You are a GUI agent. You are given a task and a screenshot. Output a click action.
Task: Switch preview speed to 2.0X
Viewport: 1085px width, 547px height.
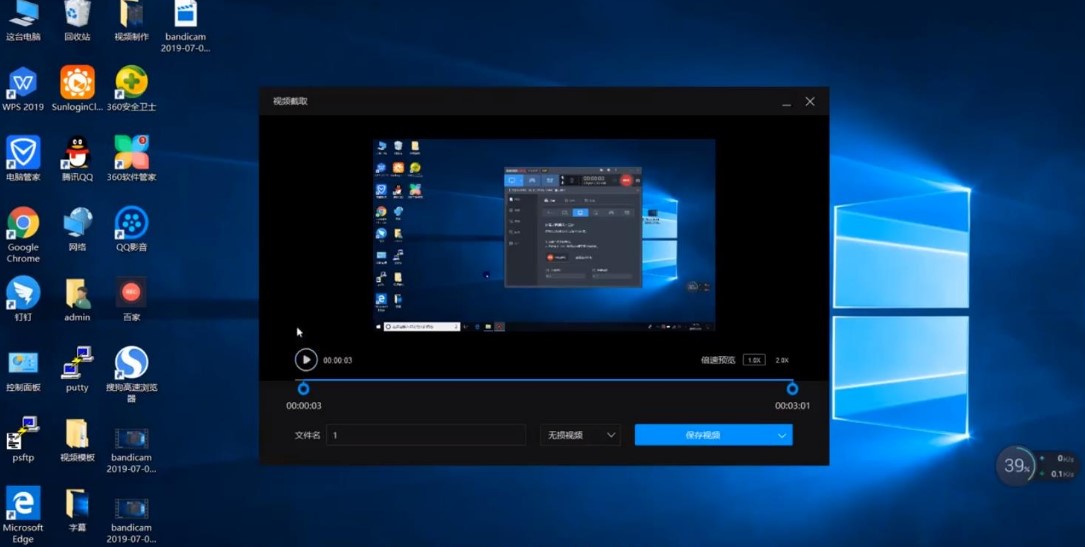tap(782, 360)
